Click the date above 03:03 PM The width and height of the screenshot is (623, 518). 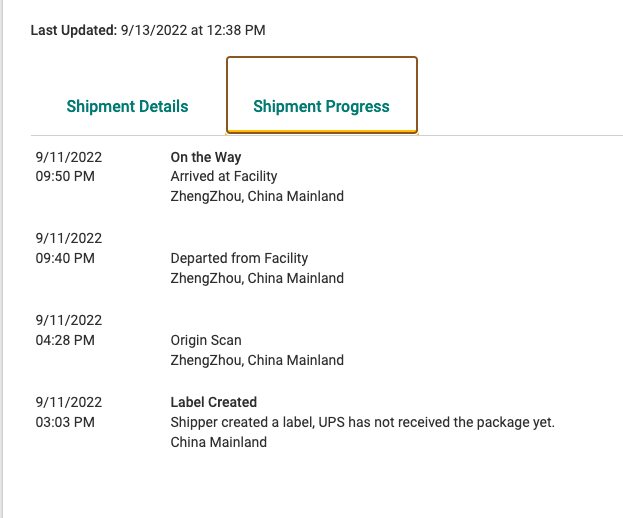tap(69, 402)
